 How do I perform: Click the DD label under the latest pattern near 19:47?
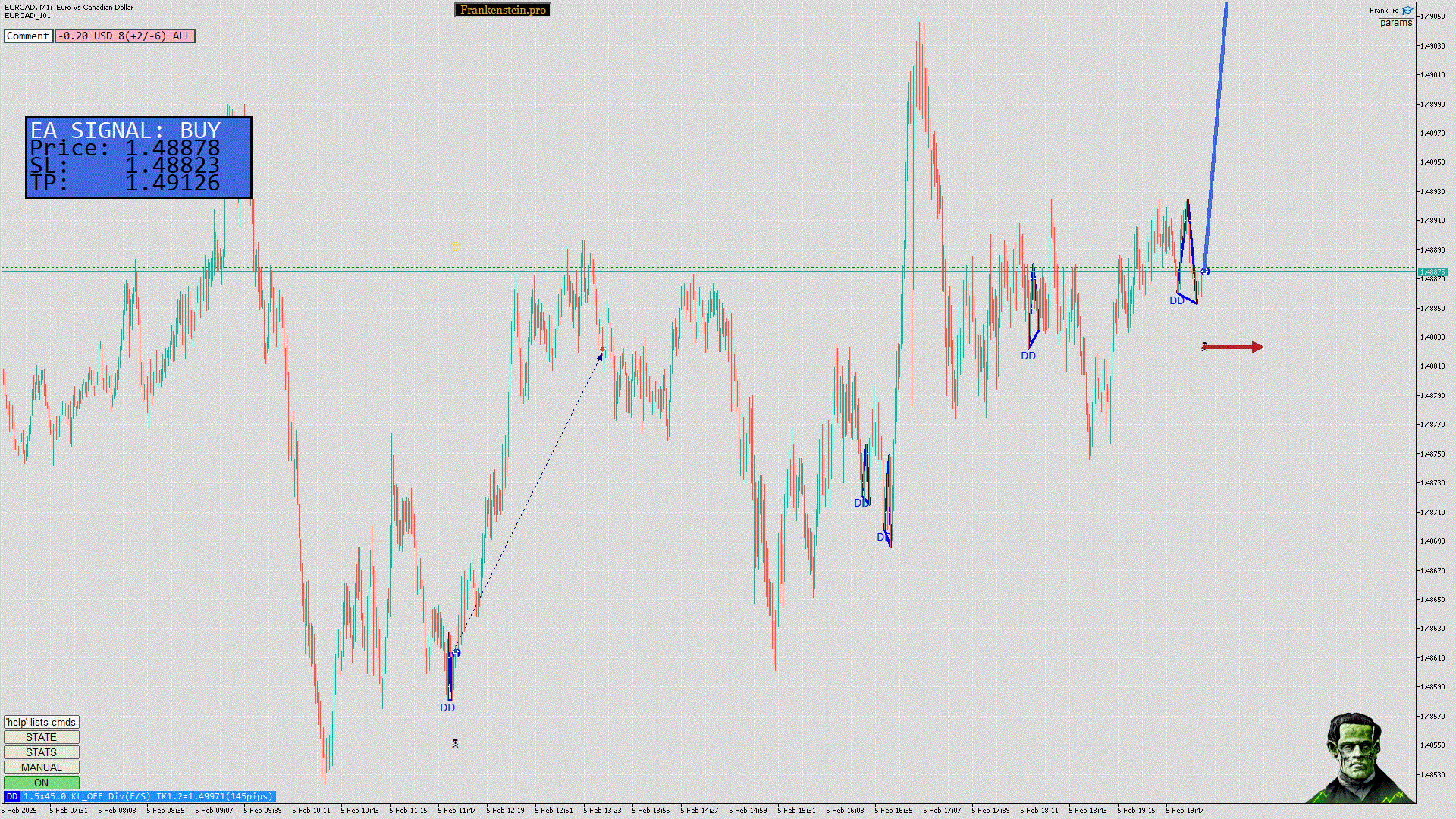pos(1177,300)
